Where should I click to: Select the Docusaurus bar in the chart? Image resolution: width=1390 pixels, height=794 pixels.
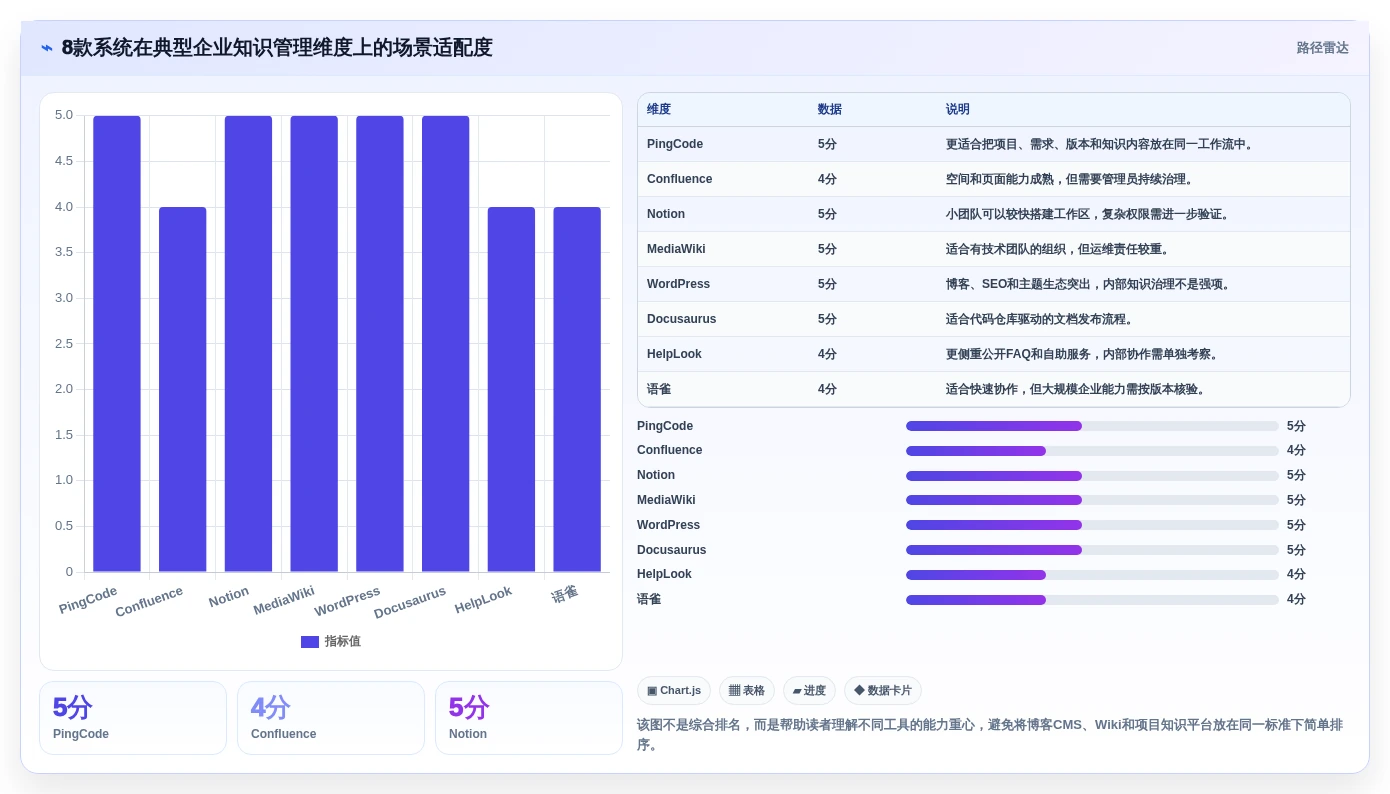(446, 344)
